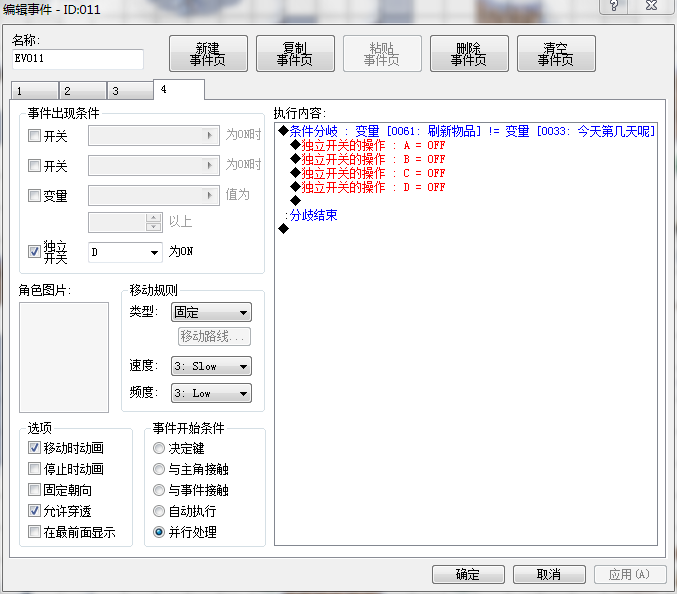Confirm with the 确定 button
The image size is (677, 594).
(468, 574)
